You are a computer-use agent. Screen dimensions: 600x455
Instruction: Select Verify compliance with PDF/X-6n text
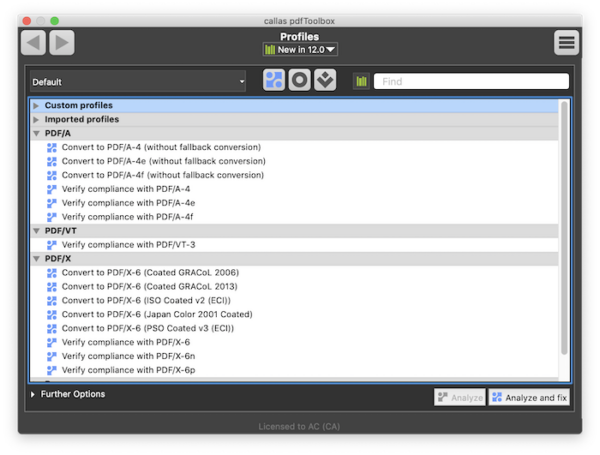tap(128, 356)
